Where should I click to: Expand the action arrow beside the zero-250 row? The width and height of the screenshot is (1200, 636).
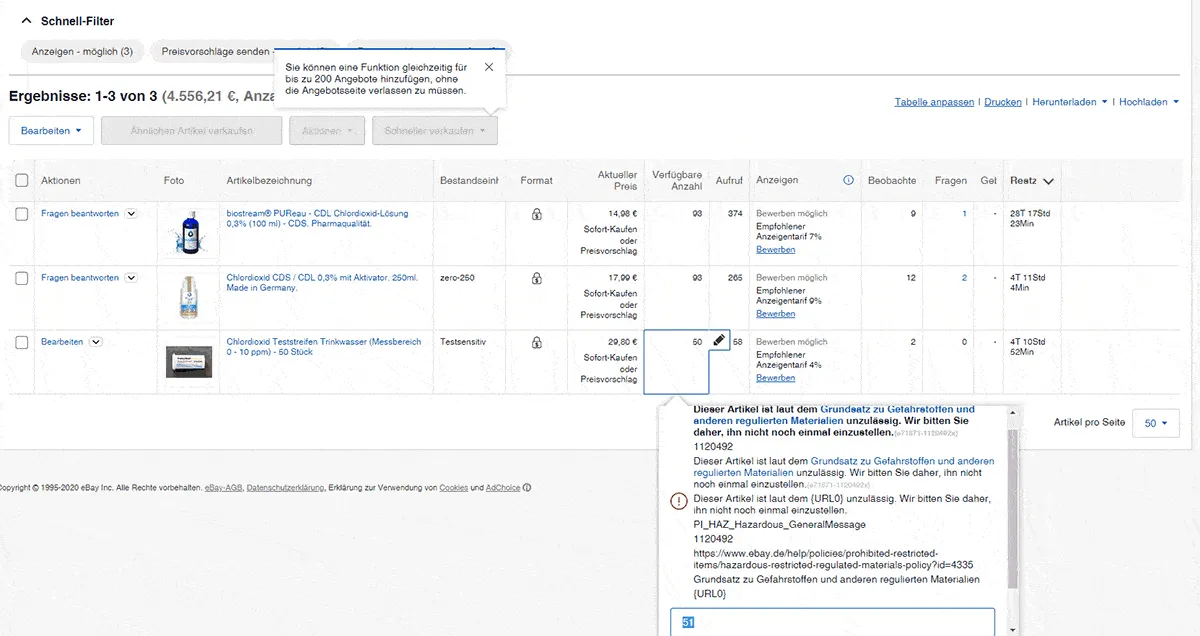coord(131,277)
